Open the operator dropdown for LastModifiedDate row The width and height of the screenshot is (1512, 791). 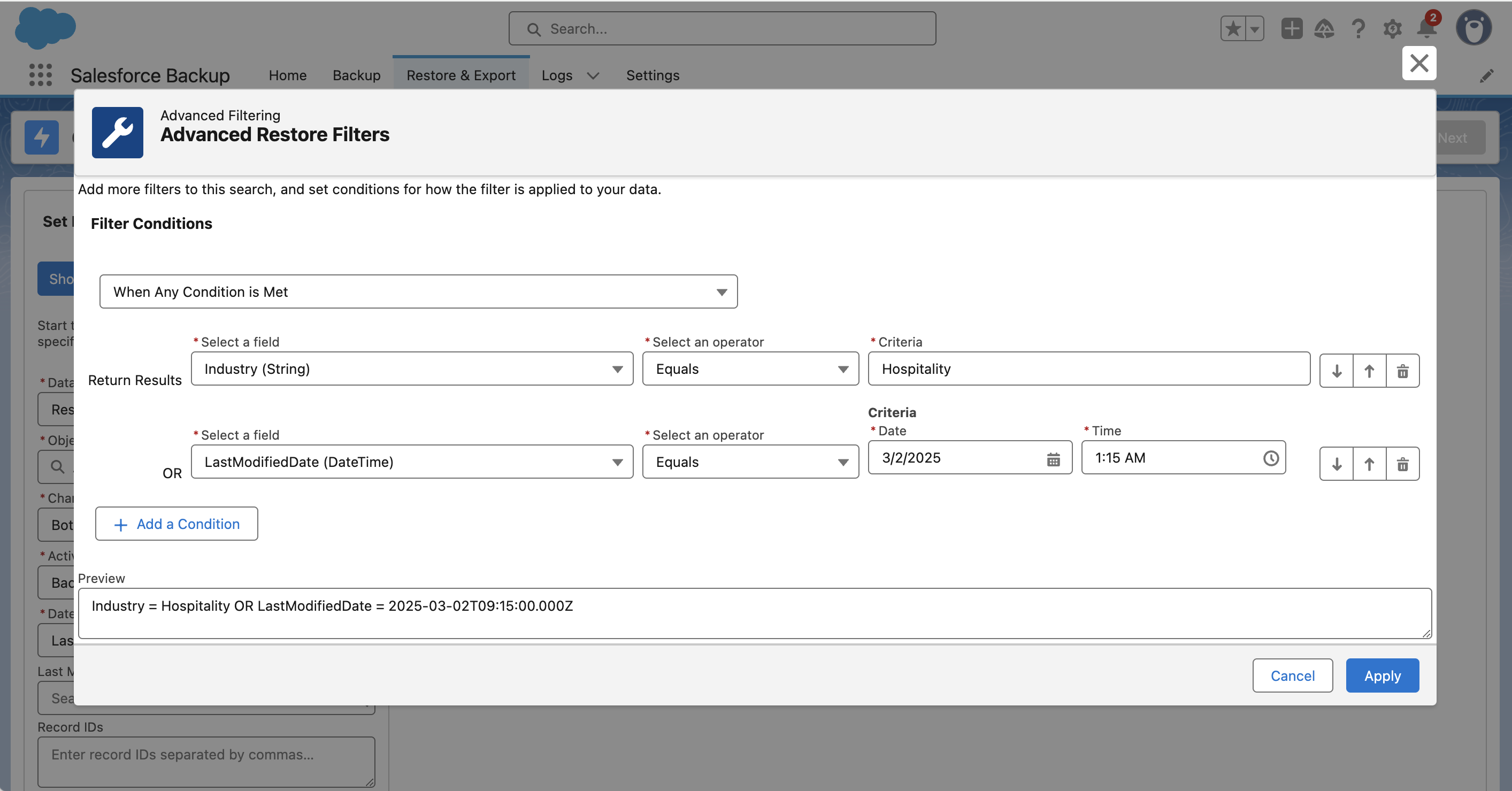[751, 462]
